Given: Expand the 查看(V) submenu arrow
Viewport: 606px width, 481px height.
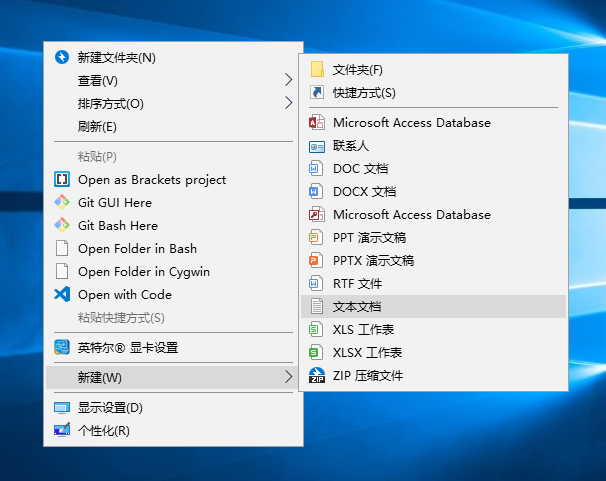Looking at the screenshot, I should click(x=289, y=80).
